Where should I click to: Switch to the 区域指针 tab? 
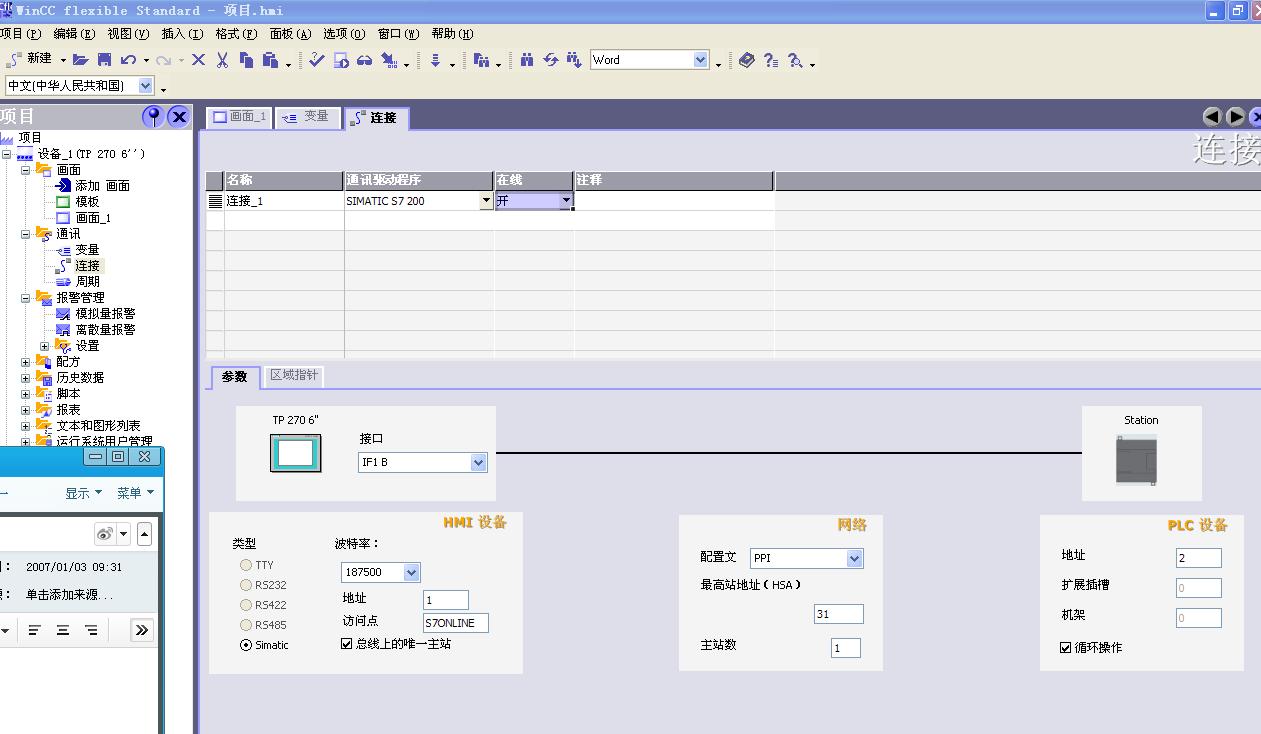point(293,376)
